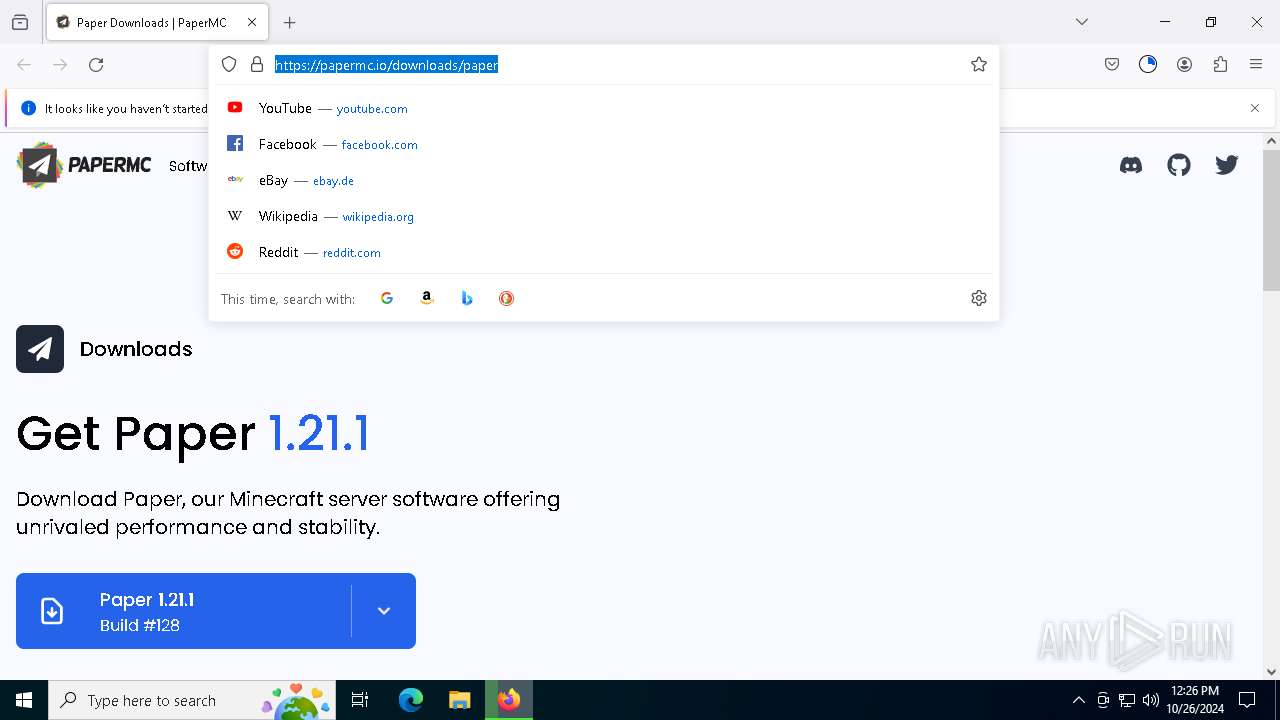Select the Reddit suggestion

604,252
